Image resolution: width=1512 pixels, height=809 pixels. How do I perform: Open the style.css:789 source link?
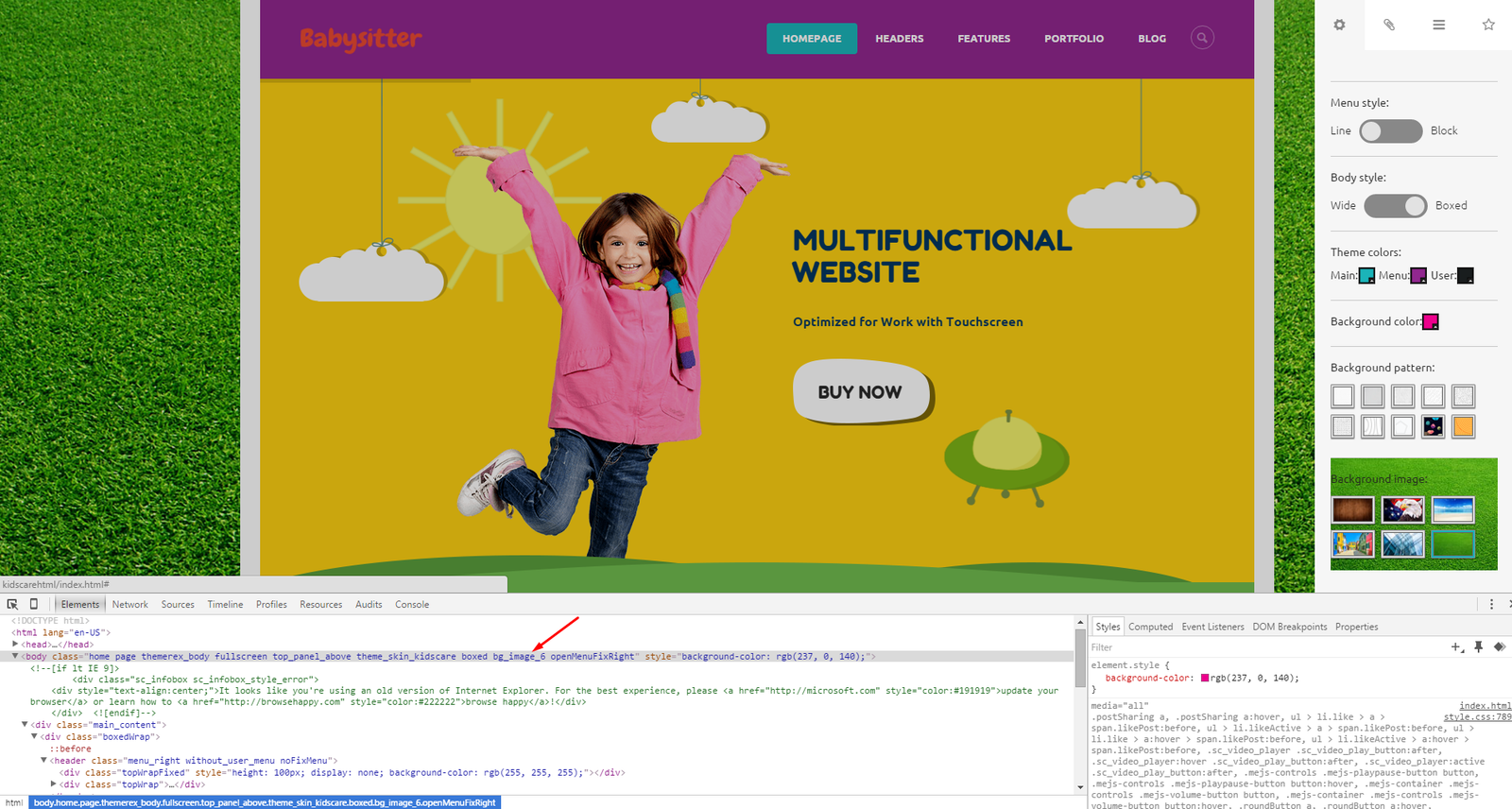coord(1477,717)
